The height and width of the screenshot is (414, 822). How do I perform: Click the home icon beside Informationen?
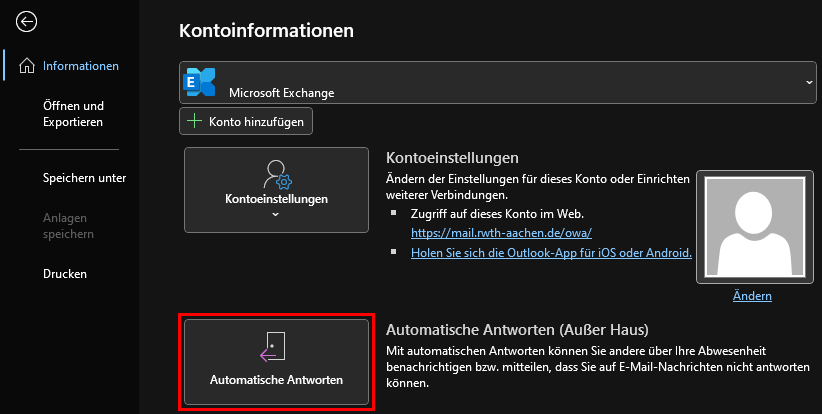pos(27,66)
